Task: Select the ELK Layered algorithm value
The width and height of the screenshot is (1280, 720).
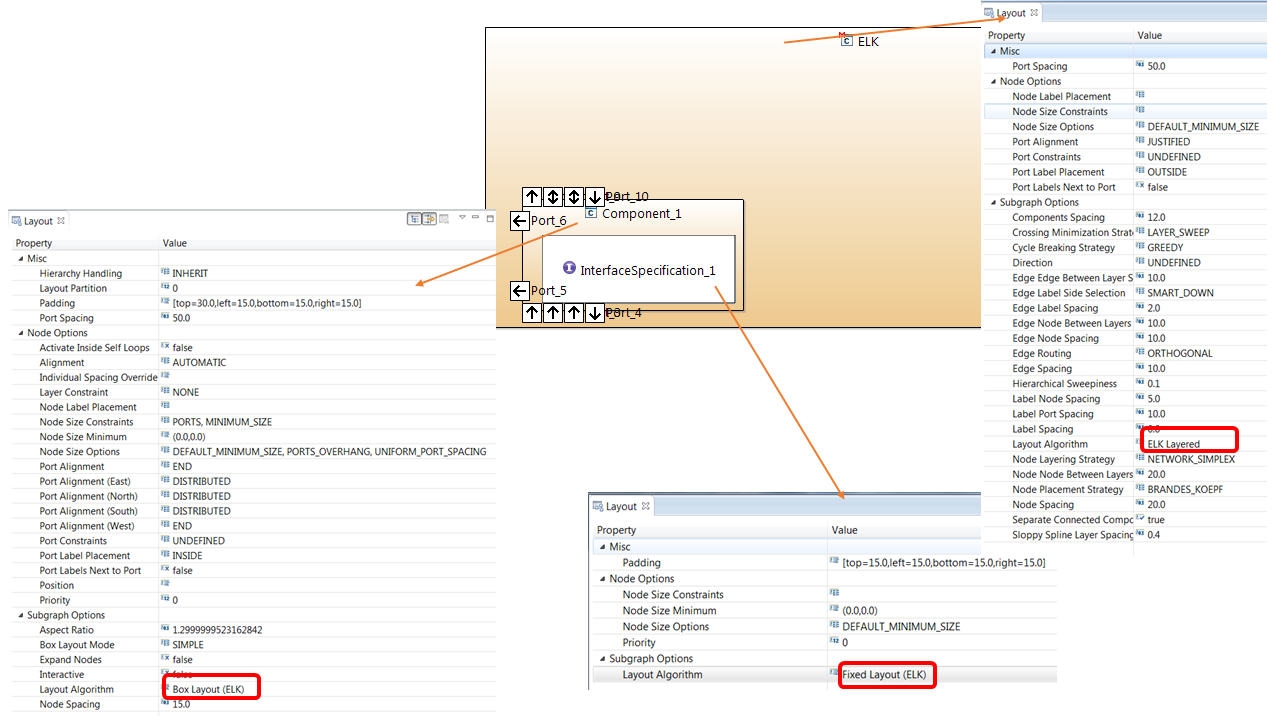Action: click(x=1174, y=444)
